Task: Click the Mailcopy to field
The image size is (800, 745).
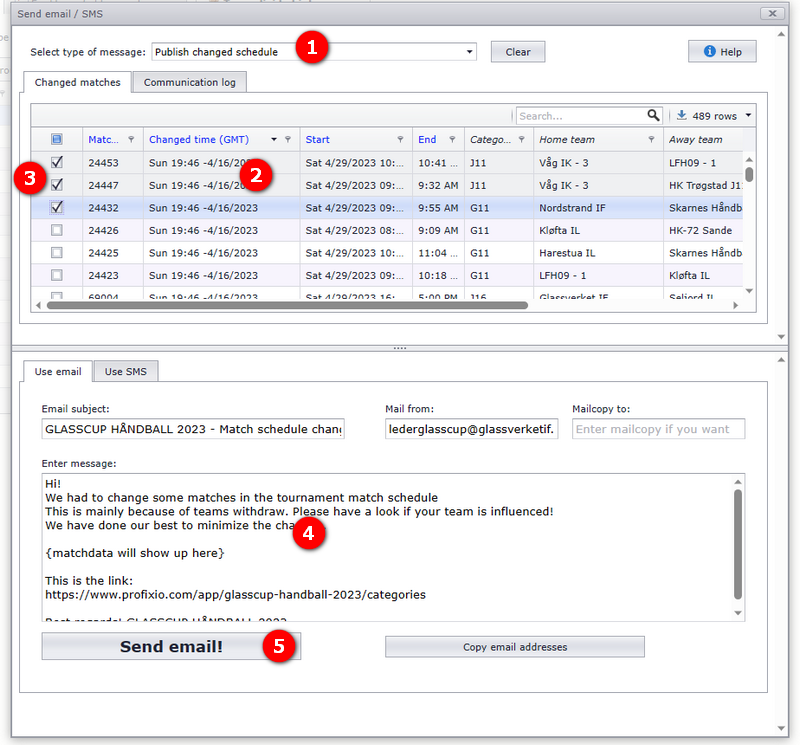Action: pos(658,429)
